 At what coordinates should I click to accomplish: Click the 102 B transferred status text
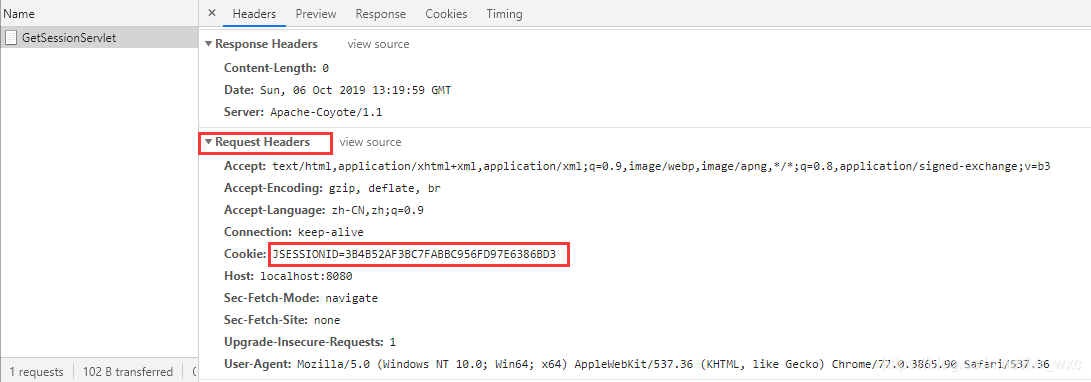click(x=128, y=372)
